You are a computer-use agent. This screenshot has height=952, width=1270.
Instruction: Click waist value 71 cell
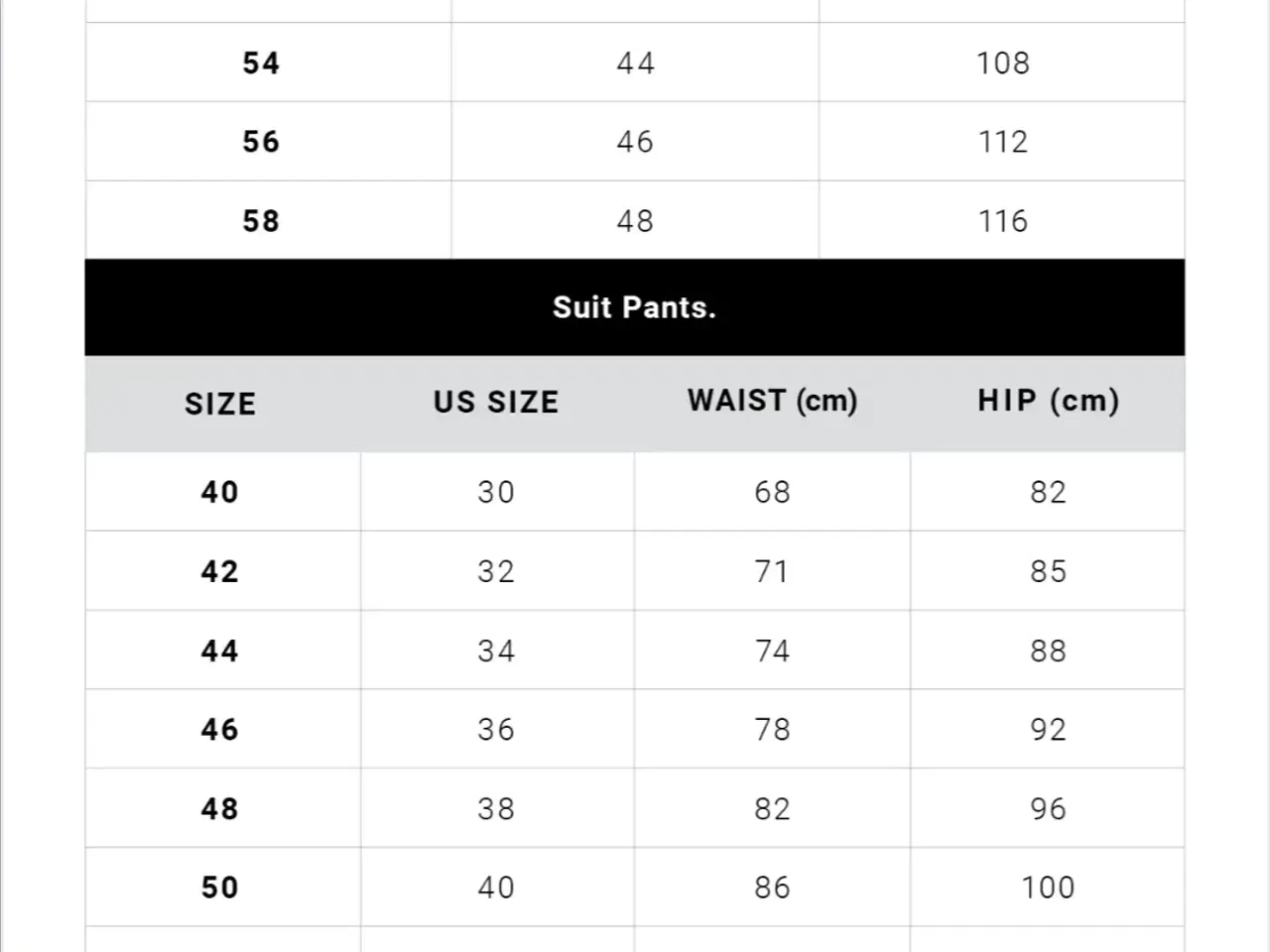[x=772, y=571]
